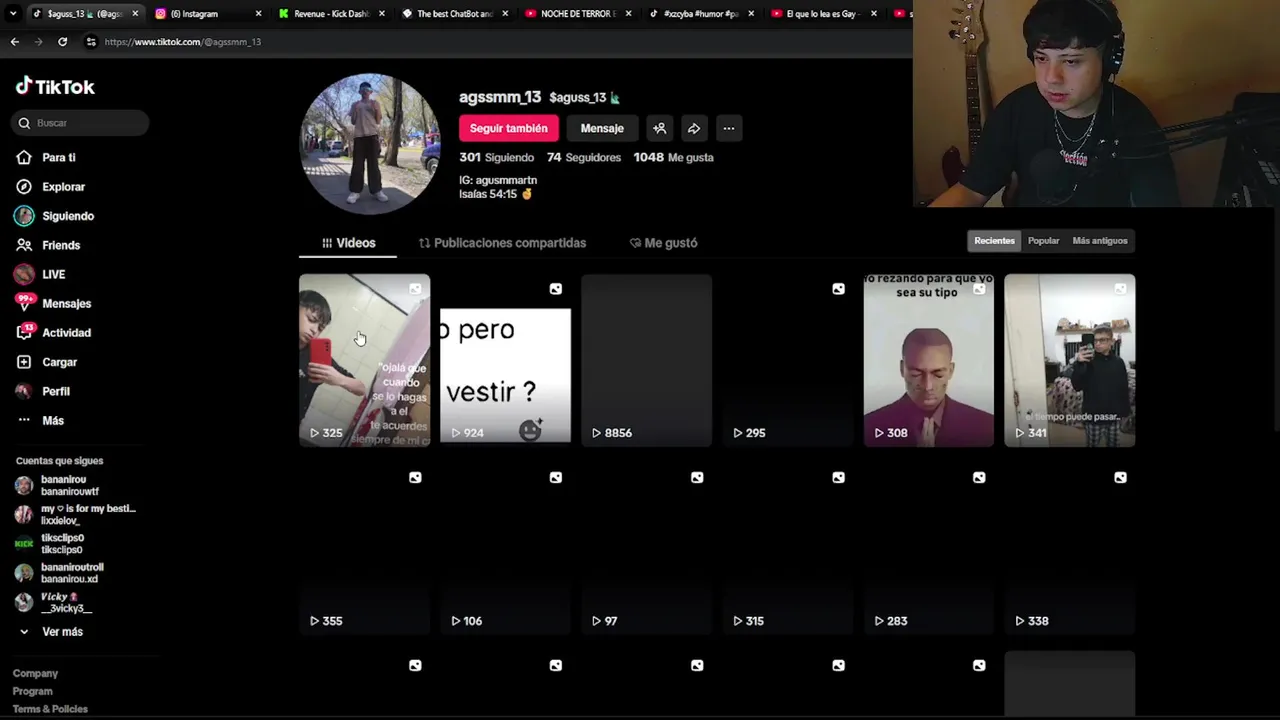This screenshot has width=1280, height=720.
Task: Select the Recientes sort option
Action: [x=994, y=241]
